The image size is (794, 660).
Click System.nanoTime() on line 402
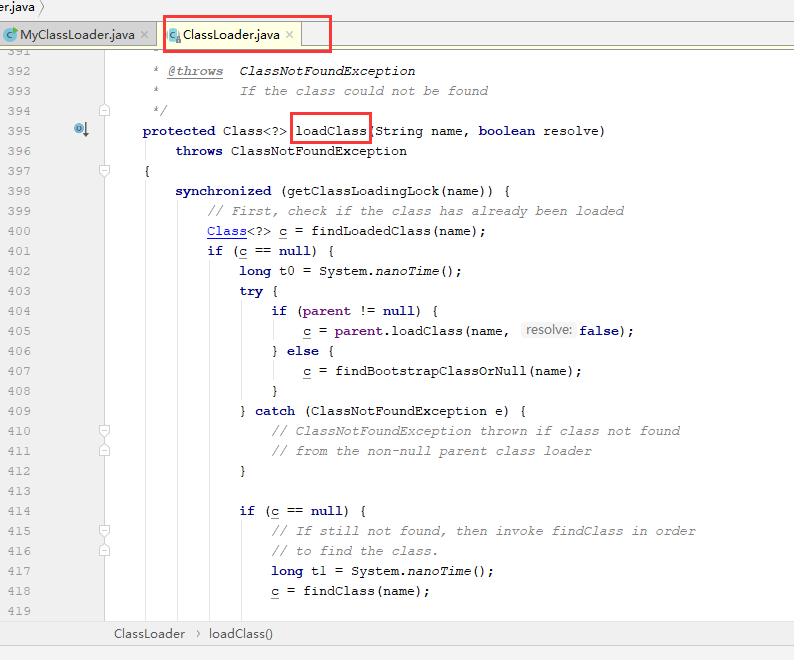(x=386, y=271)
